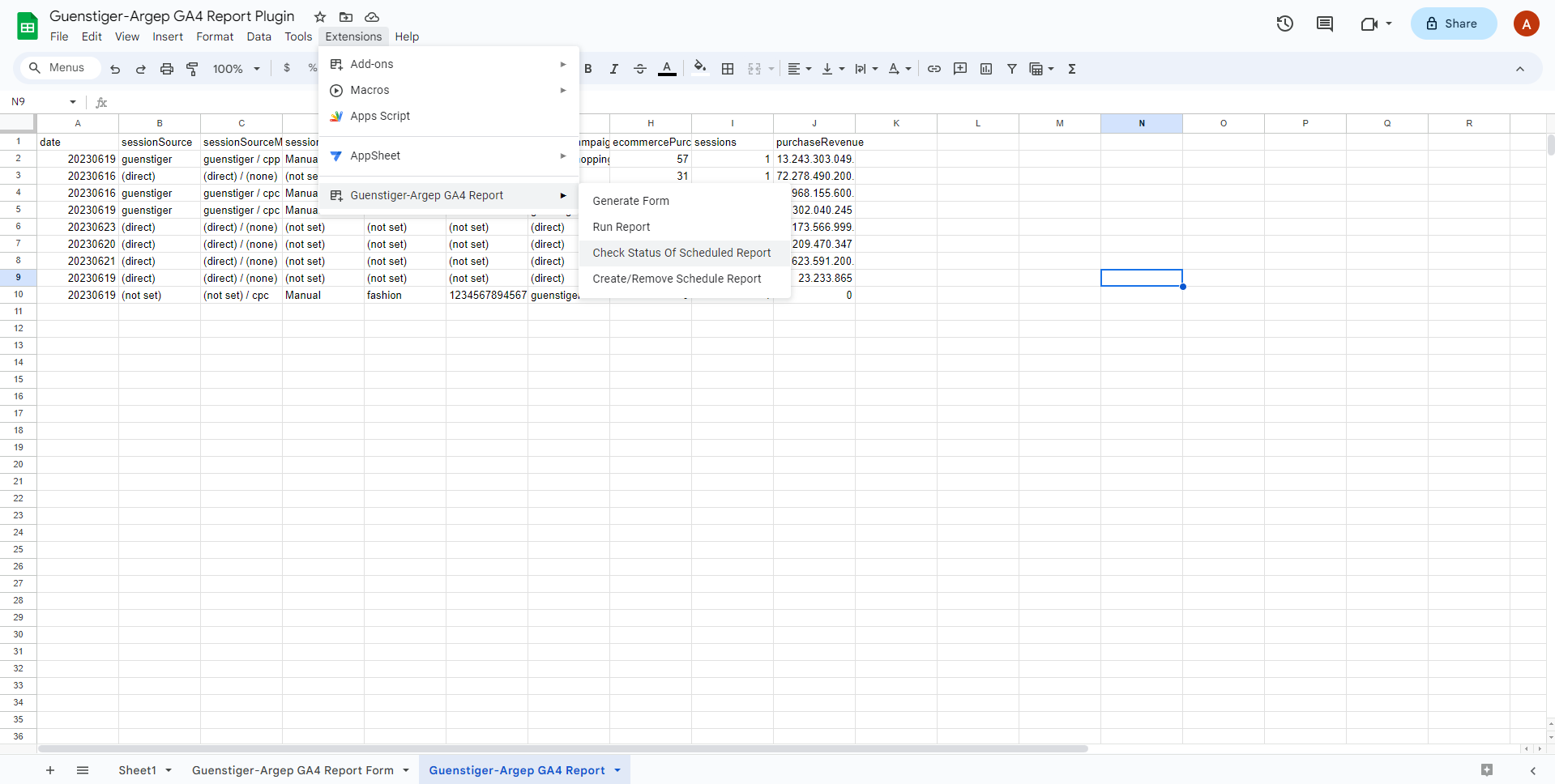Open text wrapping dropdown

(x=866, y=69)
